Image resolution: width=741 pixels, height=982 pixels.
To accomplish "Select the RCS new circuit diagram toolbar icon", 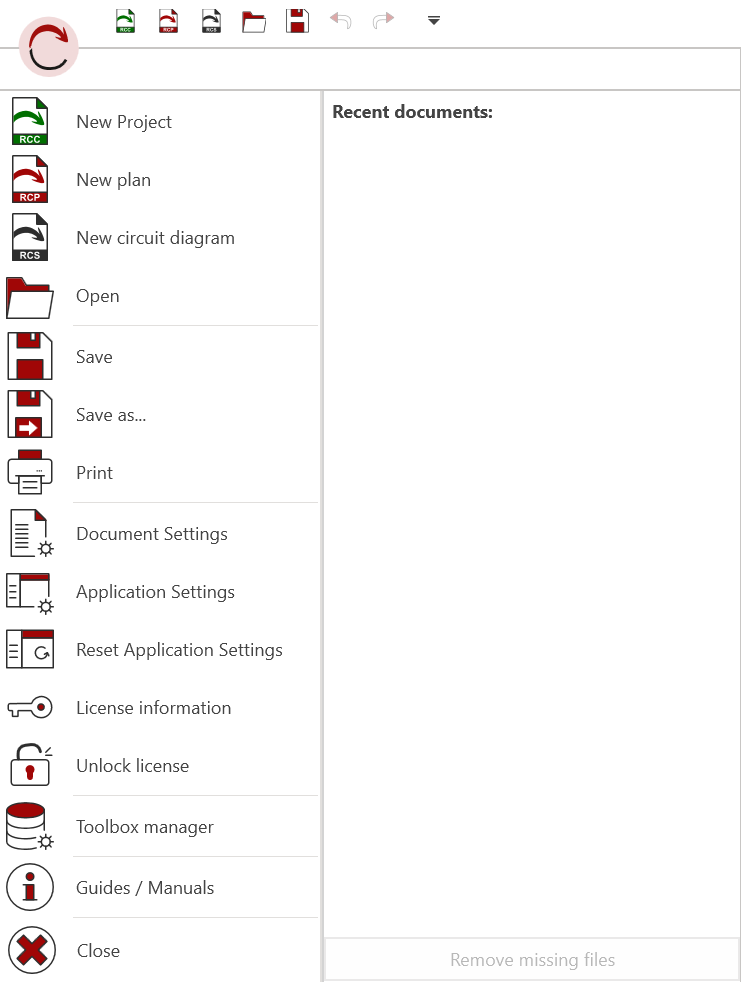I will (x=211, y=20).
